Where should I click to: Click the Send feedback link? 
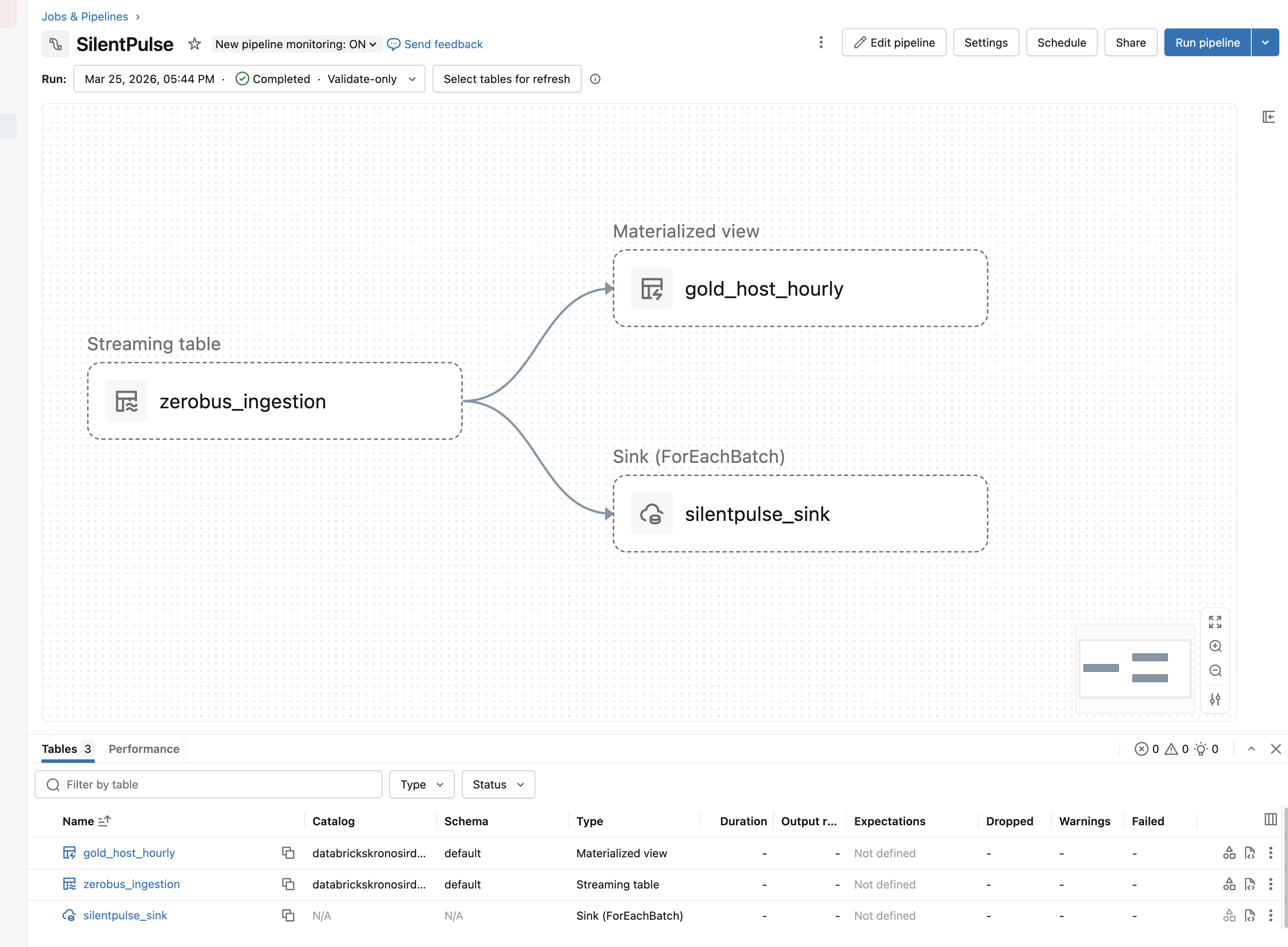click(x=435, y=44)
